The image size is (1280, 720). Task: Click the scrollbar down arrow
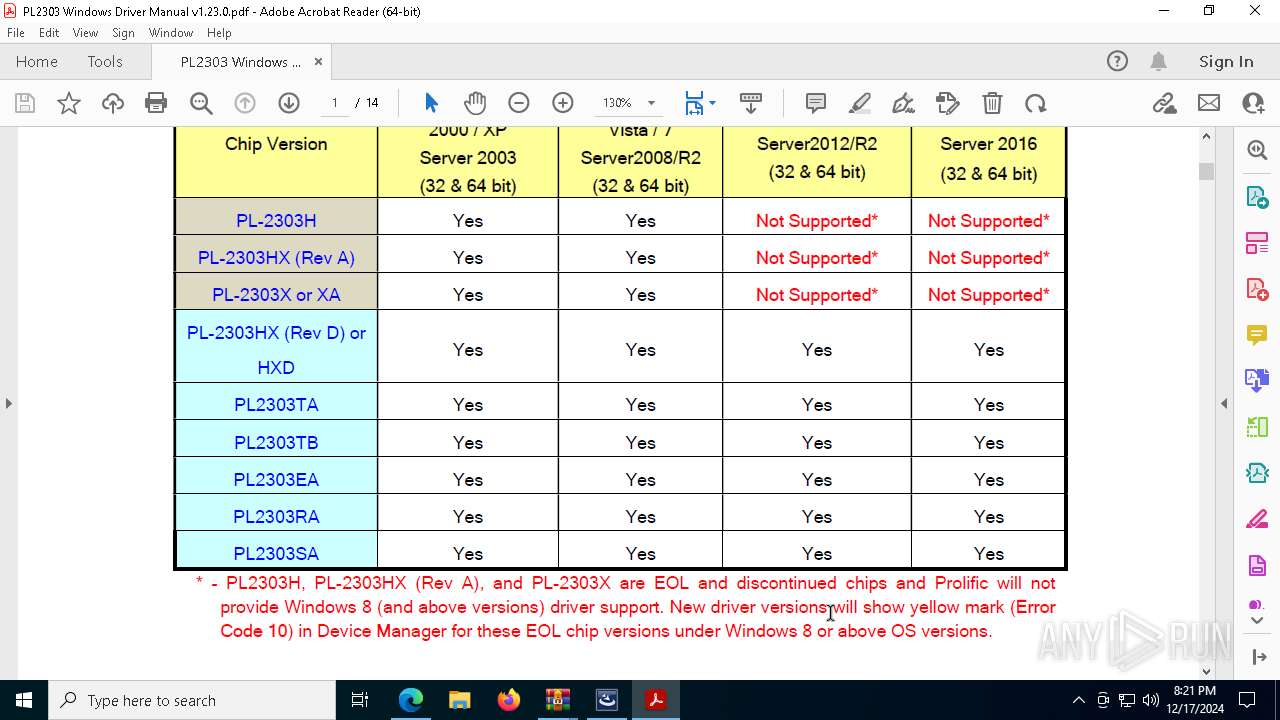pyautogui.click(x=1206, y=671)
